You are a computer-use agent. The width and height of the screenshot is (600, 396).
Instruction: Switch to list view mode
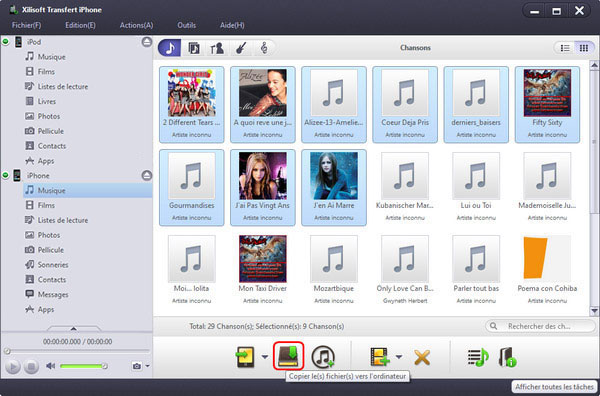click(x=565, y=48)
